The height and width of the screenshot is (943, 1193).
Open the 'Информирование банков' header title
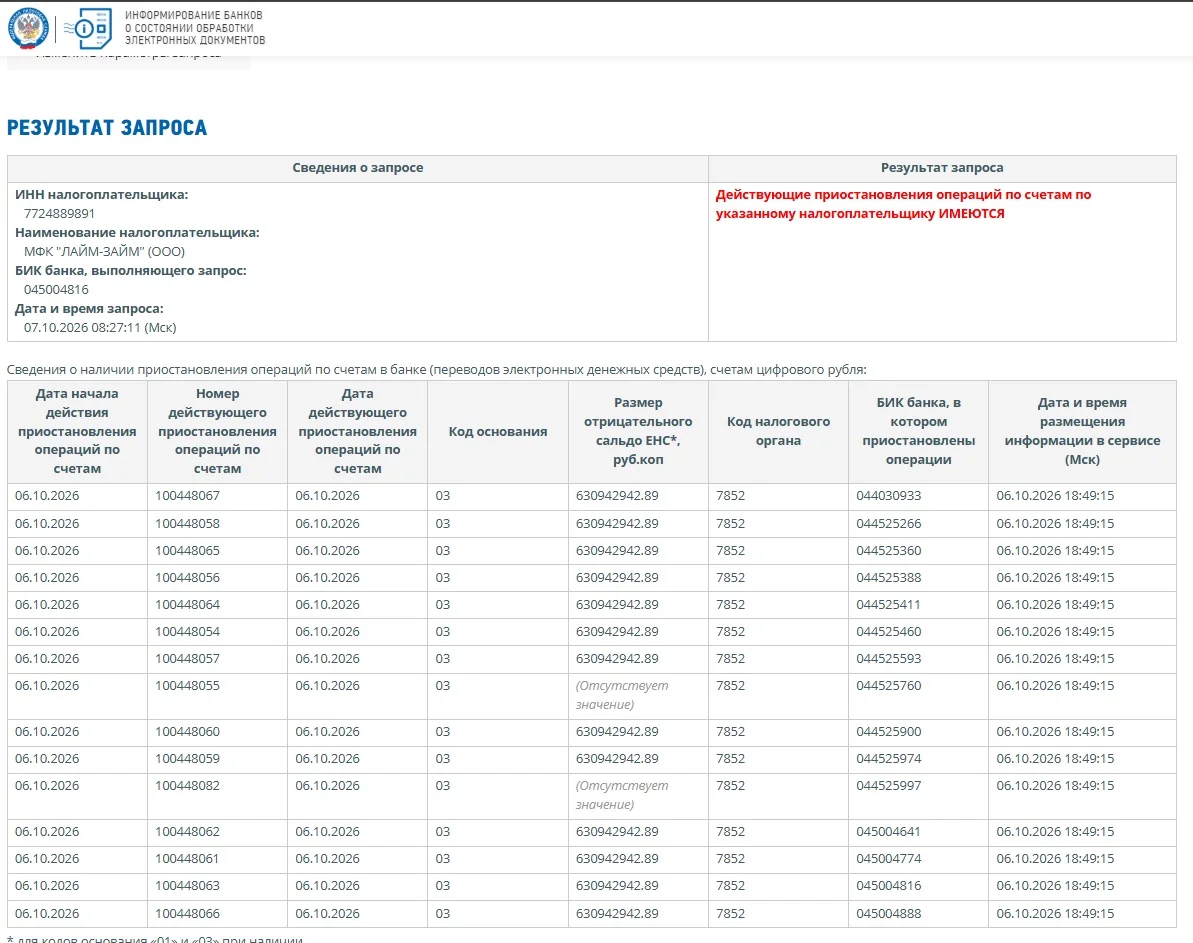[x=195, y=28]
